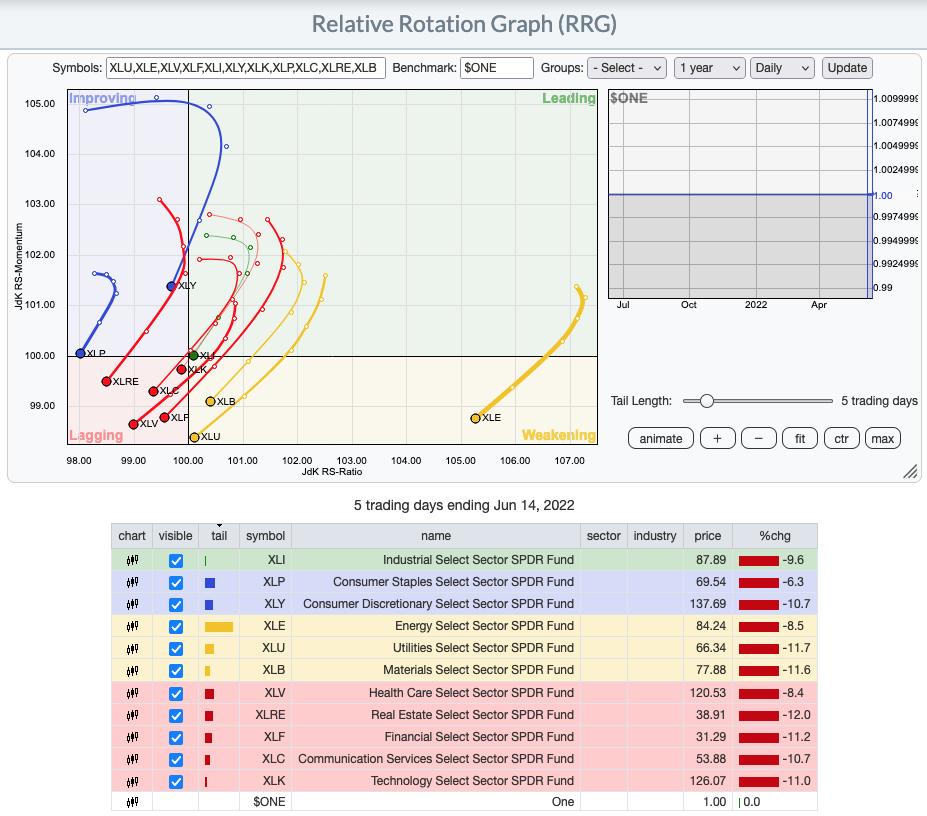Viewport: 927px width, 816px height.
Task: Click the XLV red tail swatch
Action: [x=209, y=694]
